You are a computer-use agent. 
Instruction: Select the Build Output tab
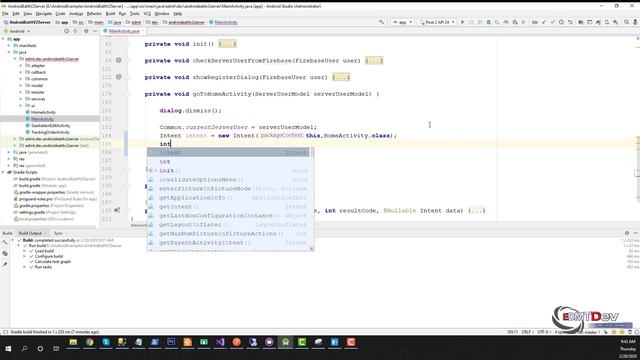click(x=30, y=233)
